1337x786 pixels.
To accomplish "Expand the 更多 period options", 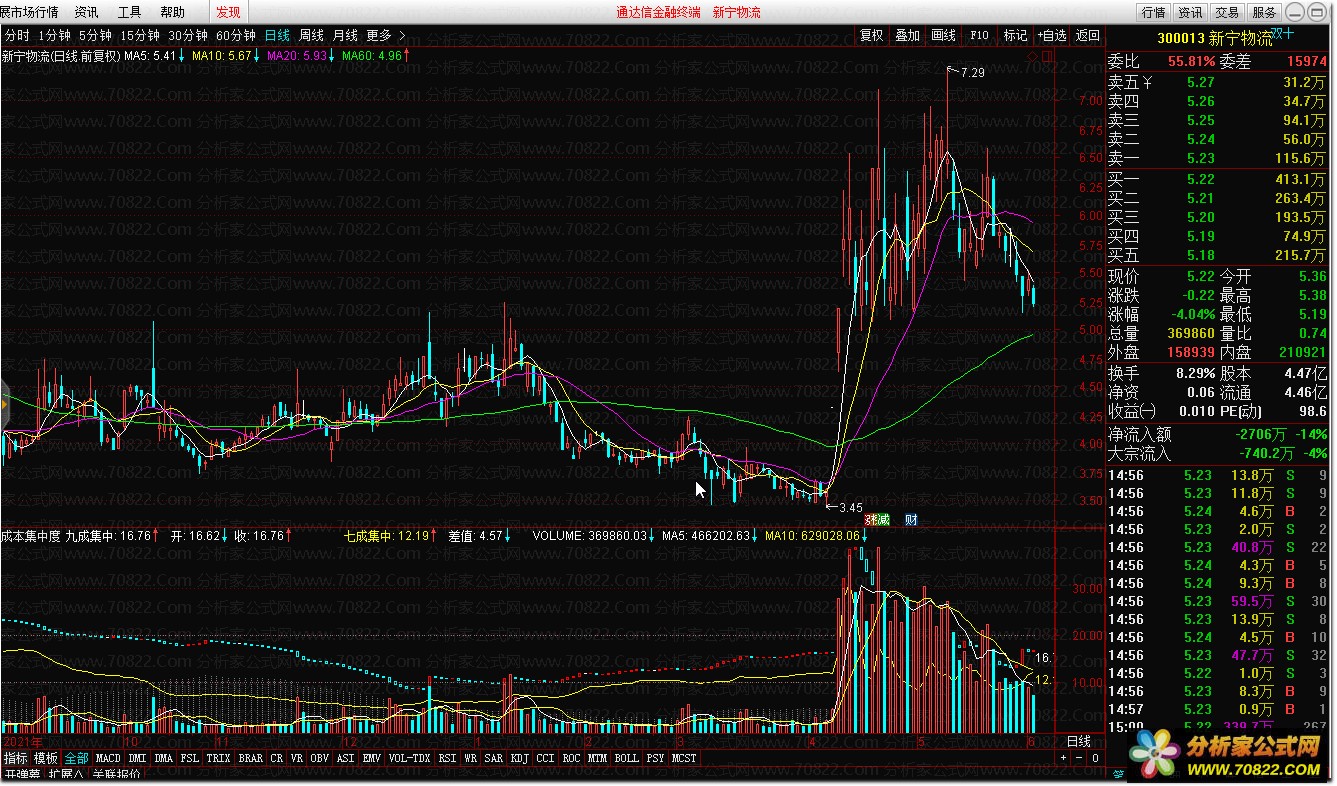I will 386,35.
